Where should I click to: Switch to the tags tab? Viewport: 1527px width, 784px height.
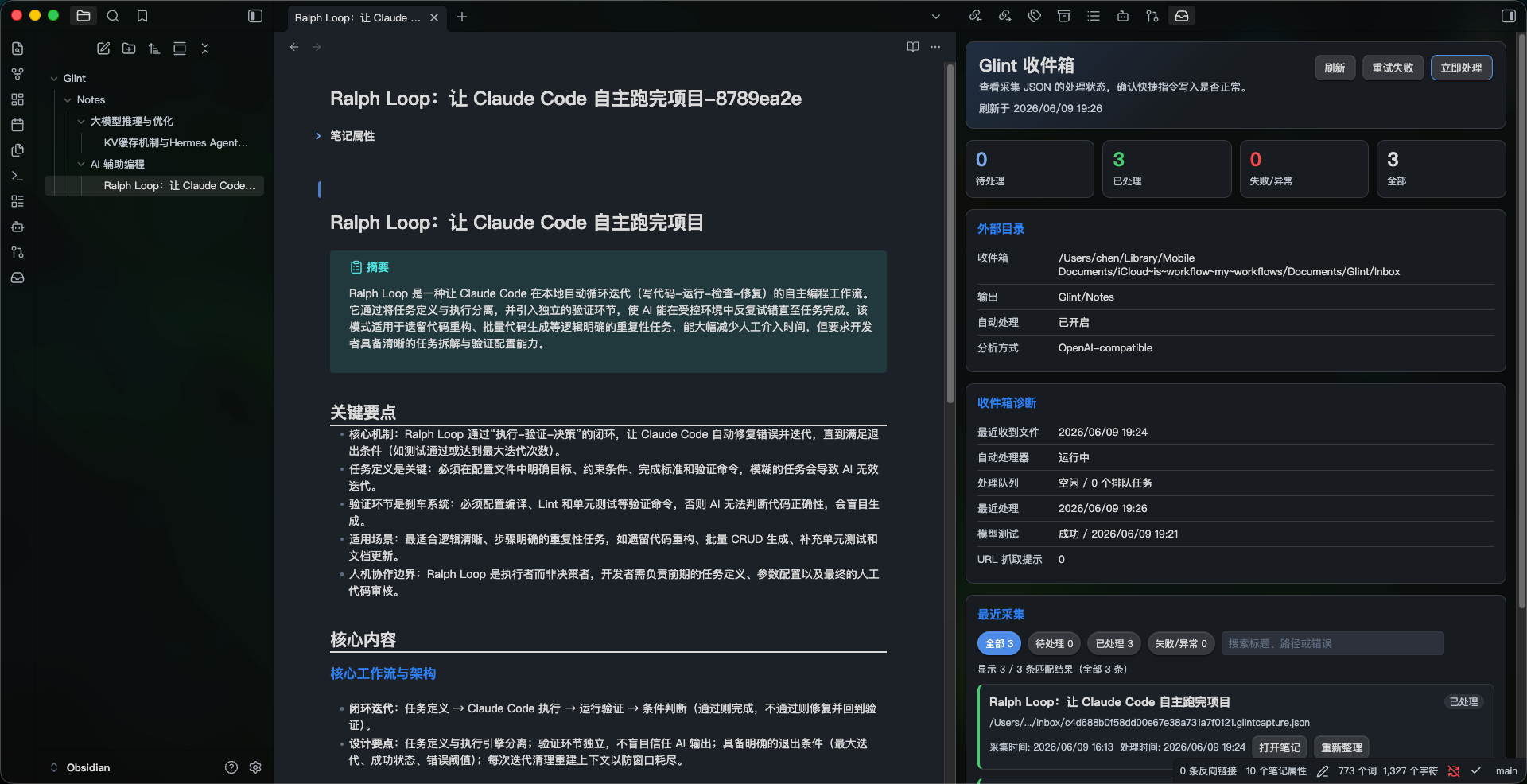[x=1035, y=16]
